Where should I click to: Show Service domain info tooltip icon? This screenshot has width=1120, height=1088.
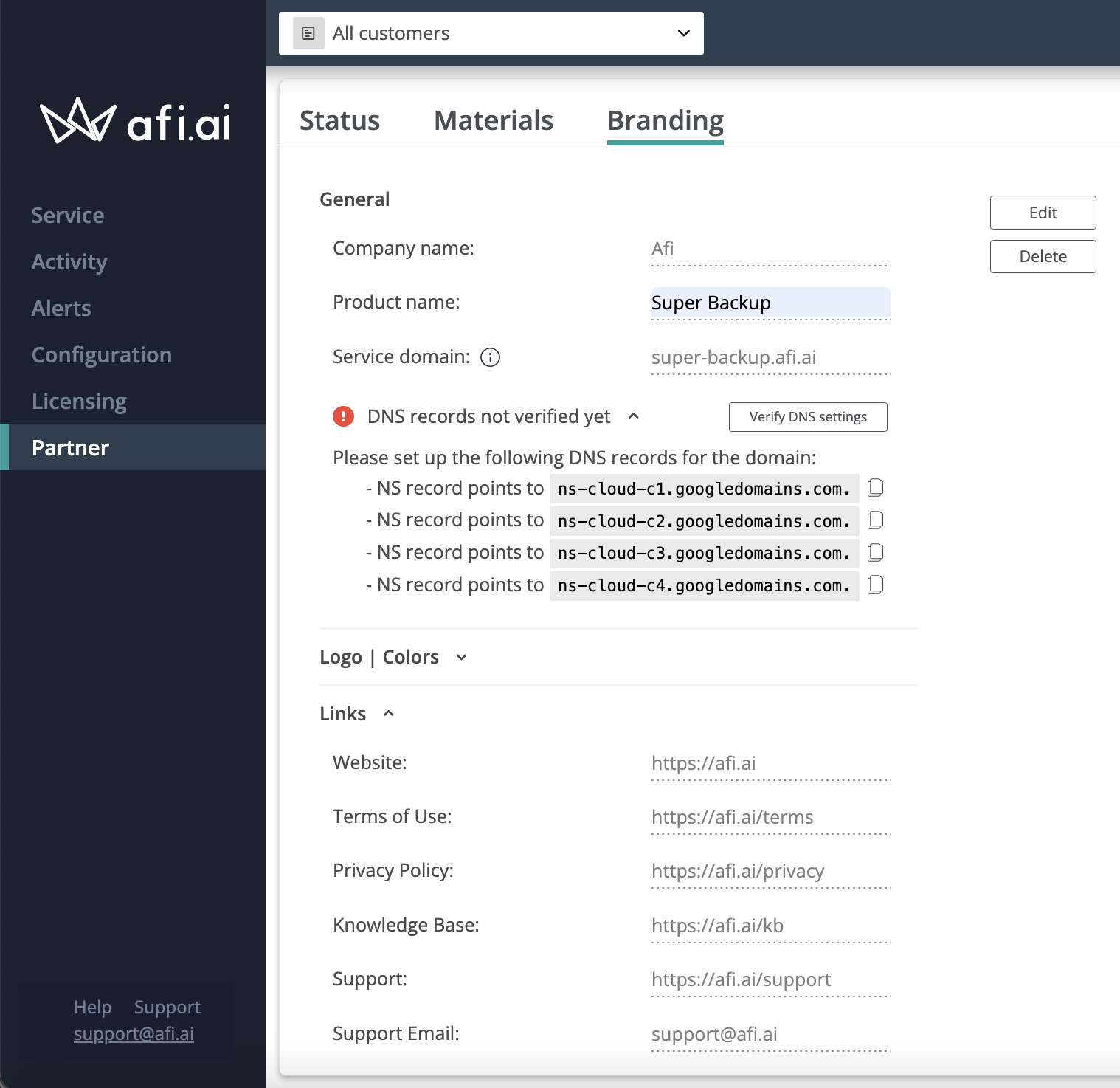point(490,357)
